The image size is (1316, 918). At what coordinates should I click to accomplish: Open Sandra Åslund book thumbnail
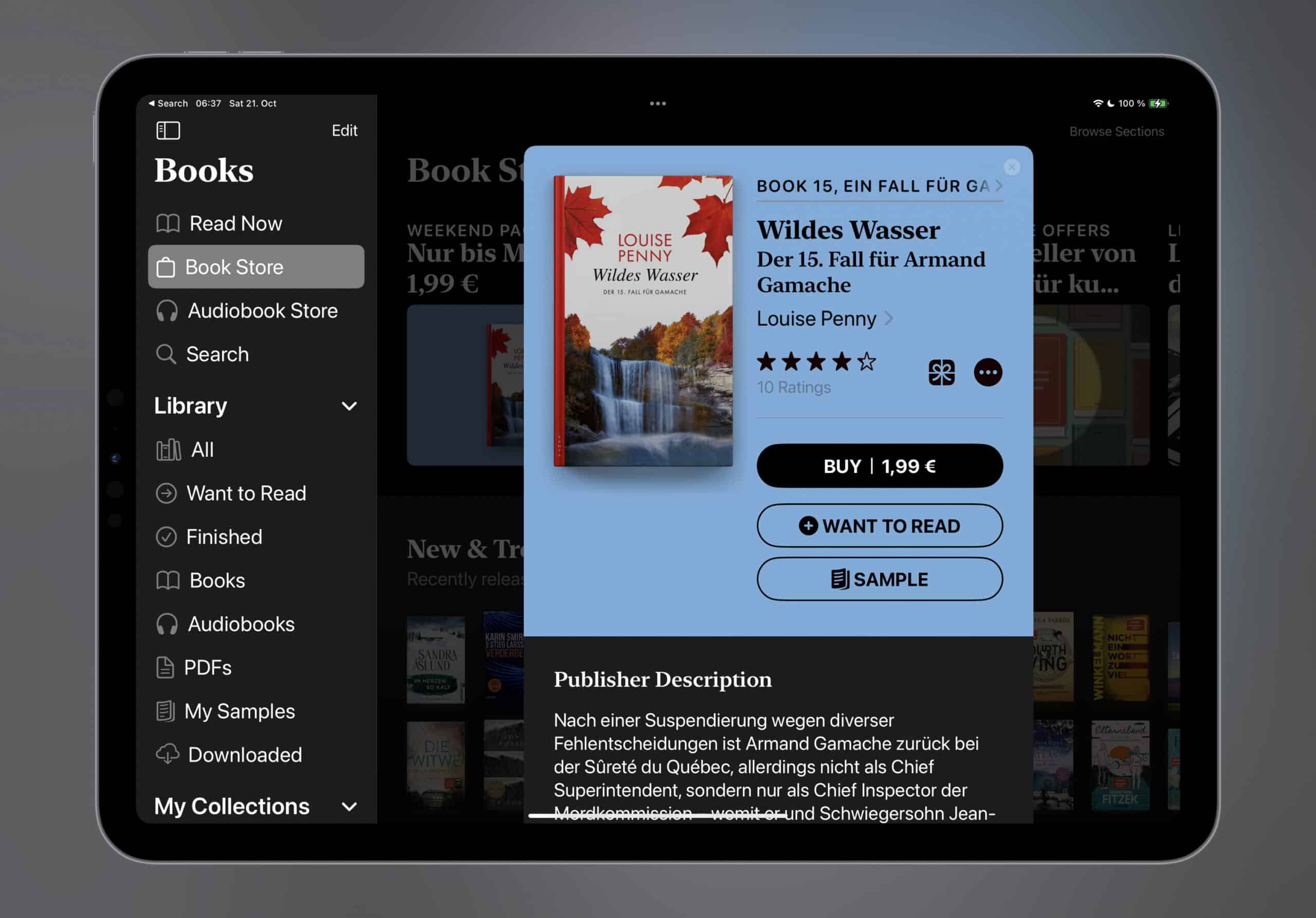435,659
